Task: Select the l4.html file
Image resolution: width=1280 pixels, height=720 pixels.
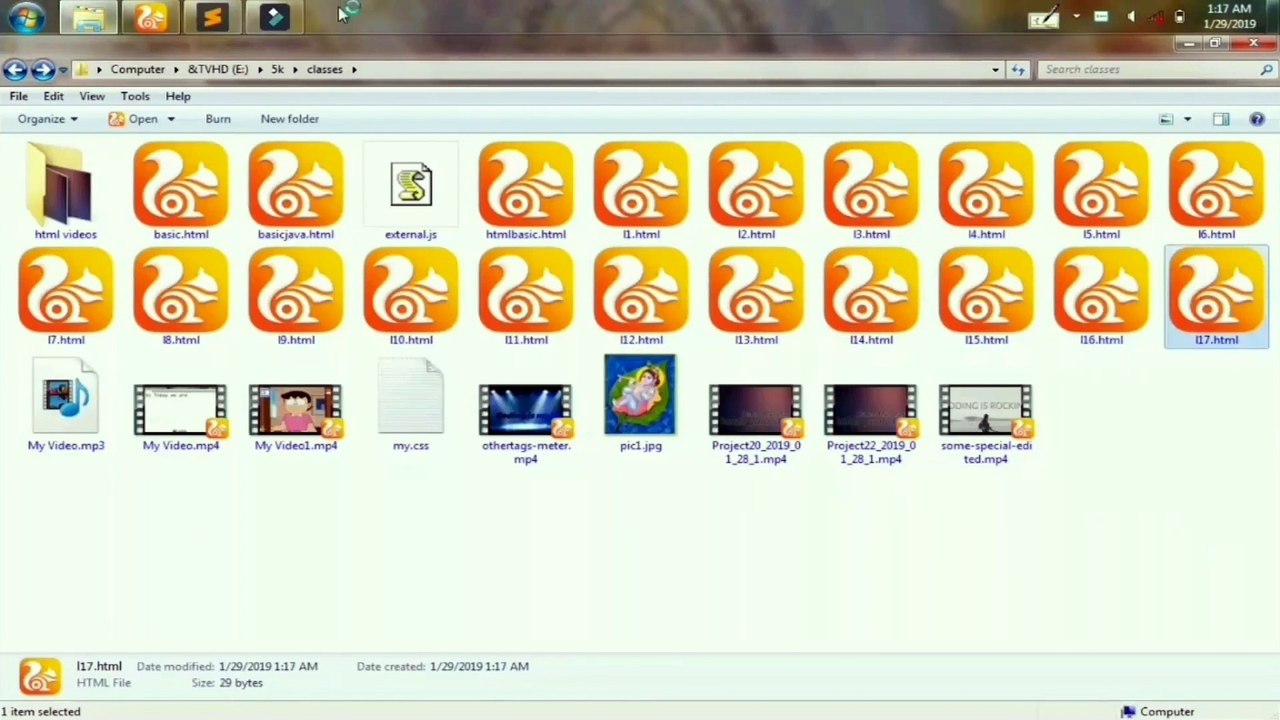Action: point(986,192)
